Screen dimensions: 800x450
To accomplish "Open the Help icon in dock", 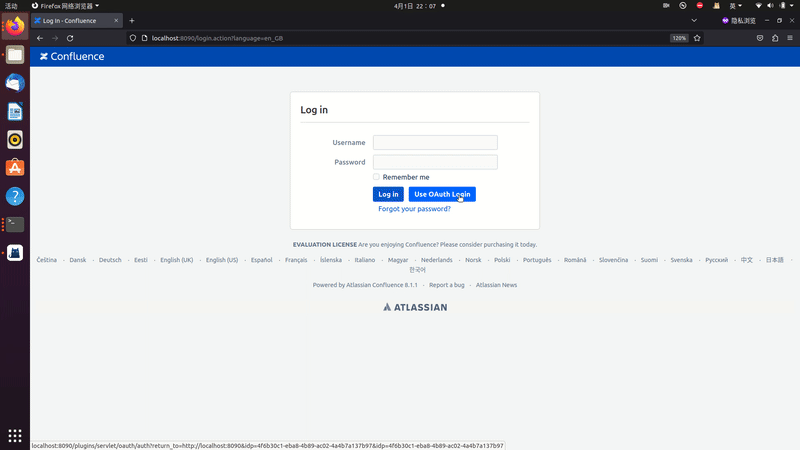I will click(15, 196).
